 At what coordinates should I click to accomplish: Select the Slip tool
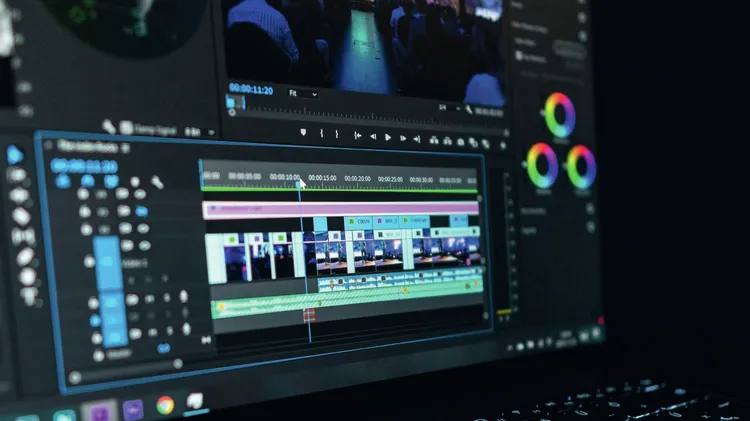click(x=23, y=236)
